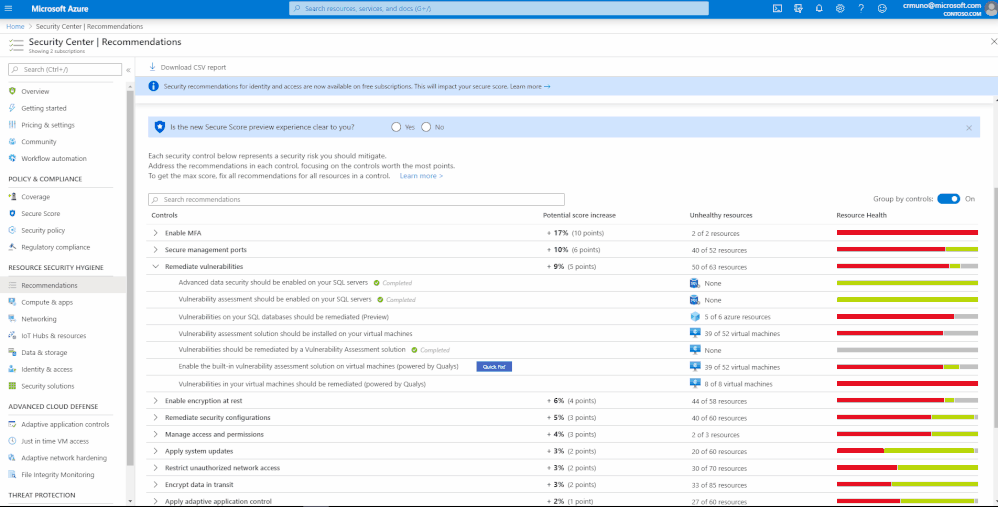998x507 pixels.
Task: Close the Security Center blade
Action: (994, 41)
